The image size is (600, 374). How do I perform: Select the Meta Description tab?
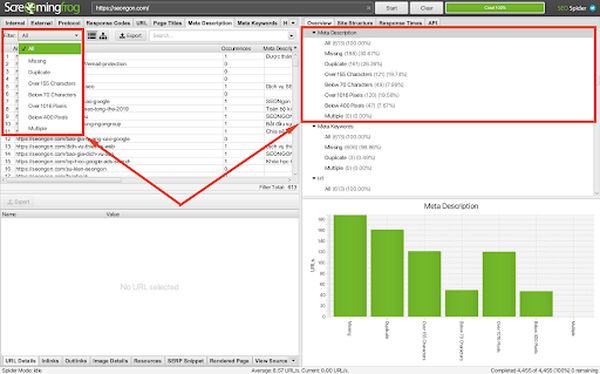tap(210, 23)
